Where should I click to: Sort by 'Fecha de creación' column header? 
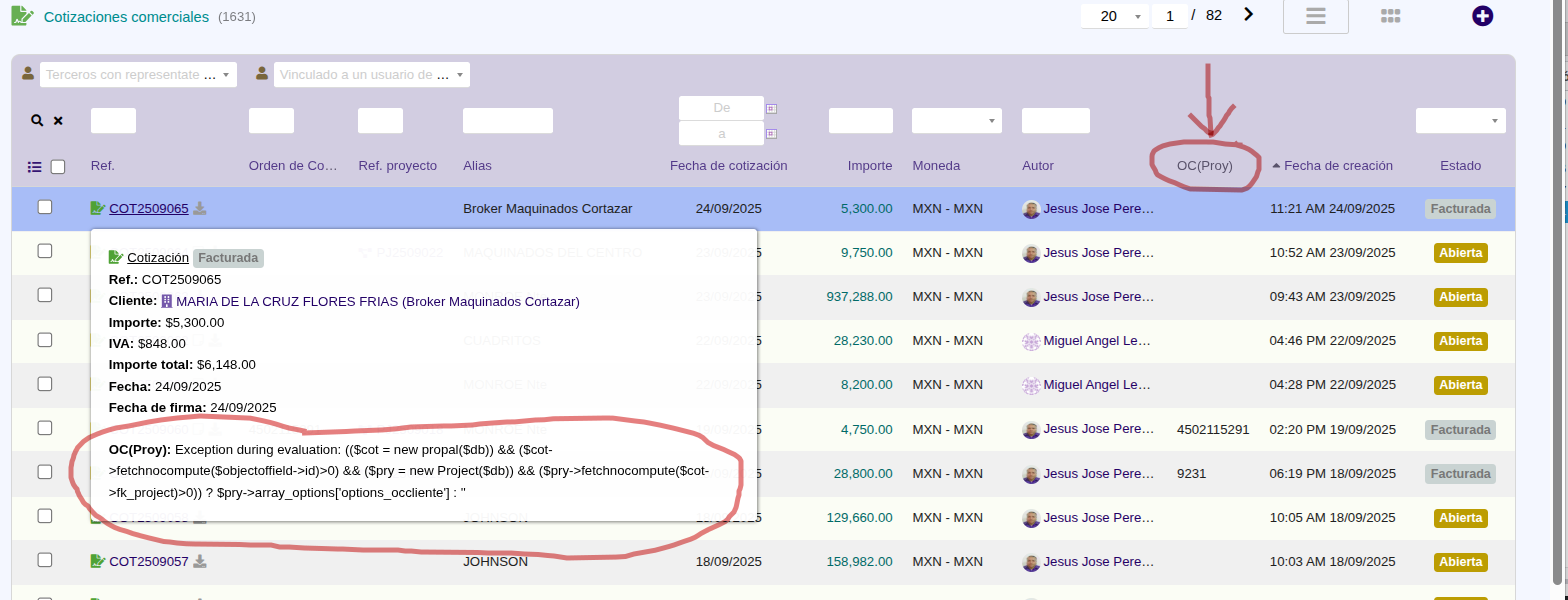pyautogui.click(x=1338, y=166)
